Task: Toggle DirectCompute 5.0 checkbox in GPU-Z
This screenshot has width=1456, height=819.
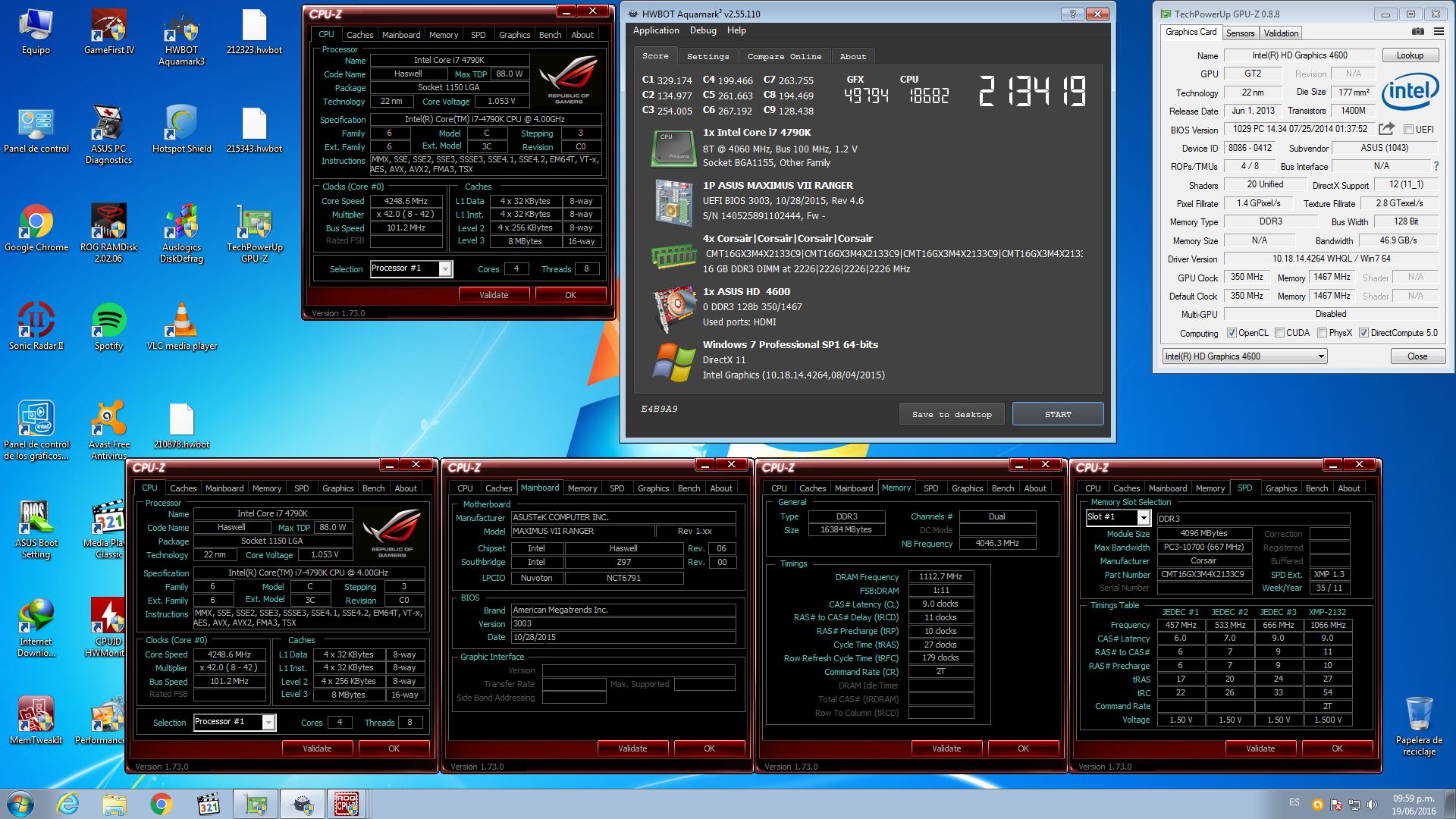Action: click(1363, 333)
